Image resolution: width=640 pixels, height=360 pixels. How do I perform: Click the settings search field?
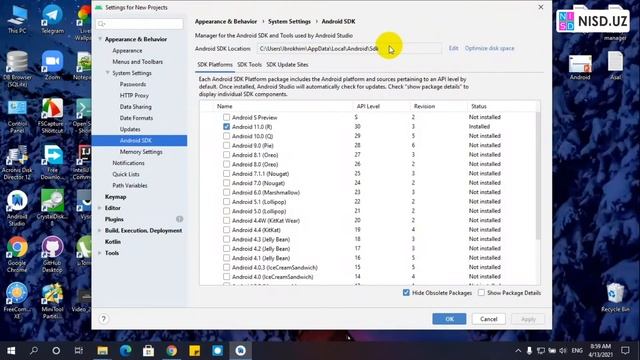pyautogui.click(x=140, y=24)
